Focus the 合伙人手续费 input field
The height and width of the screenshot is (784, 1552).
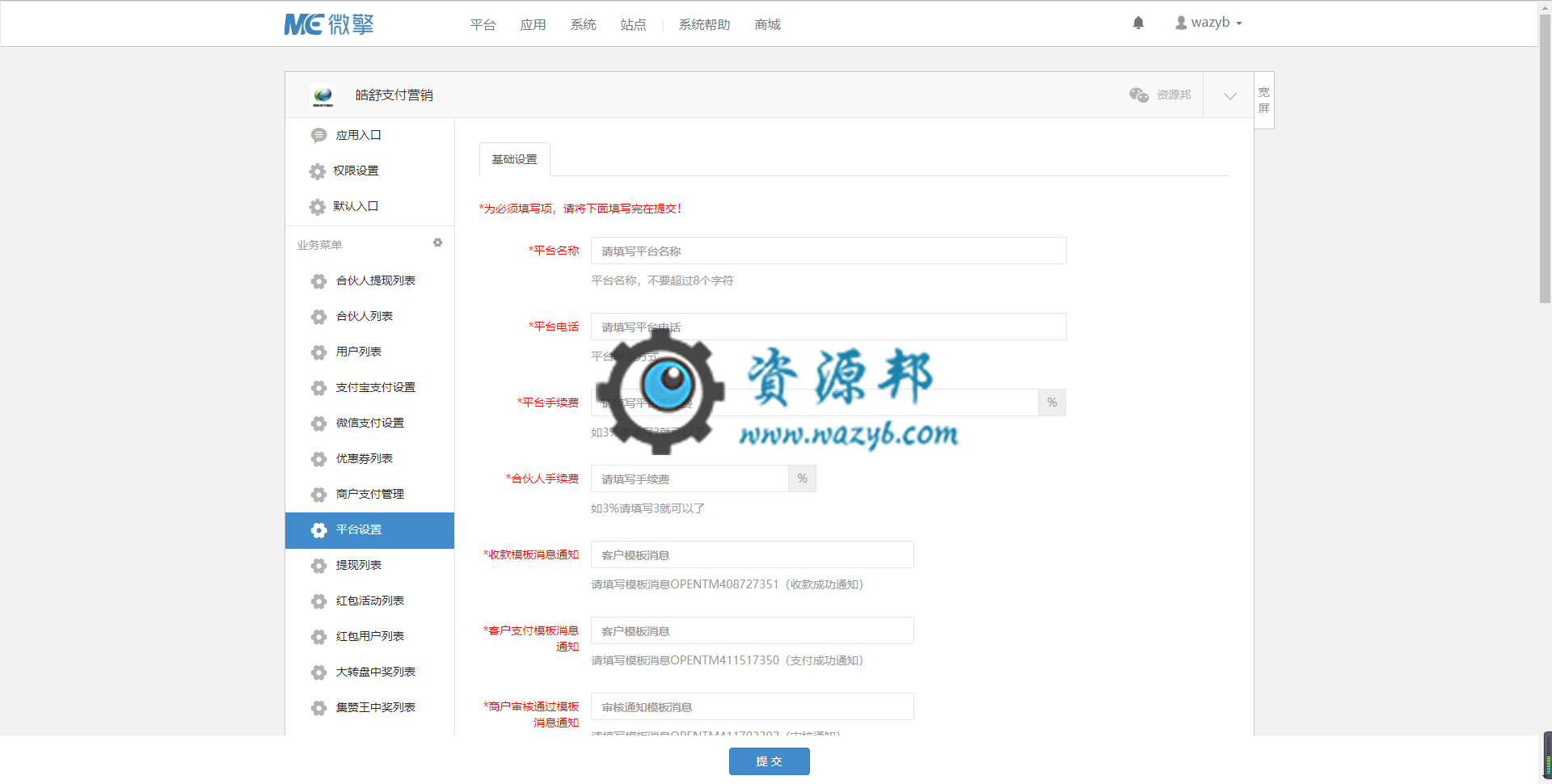(690, 478)
